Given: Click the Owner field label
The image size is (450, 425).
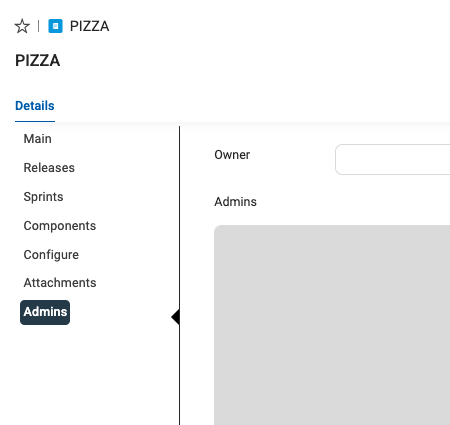Looking at the screenshot, I should (232, 155).
